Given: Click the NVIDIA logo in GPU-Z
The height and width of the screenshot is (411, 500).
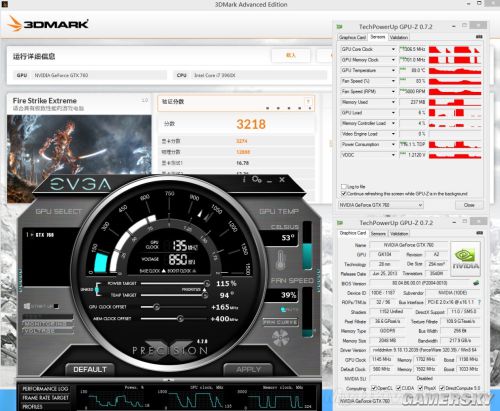Looking at the screenshot, I should (x=466, y=259).
